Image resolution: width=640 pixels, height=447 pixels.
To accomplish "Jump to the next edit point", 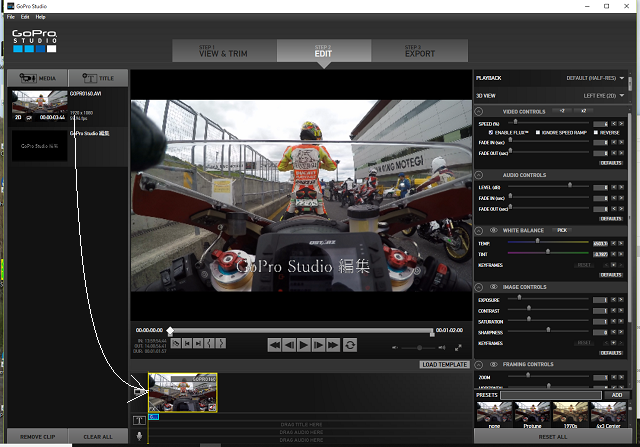I will tap(198, 343).
